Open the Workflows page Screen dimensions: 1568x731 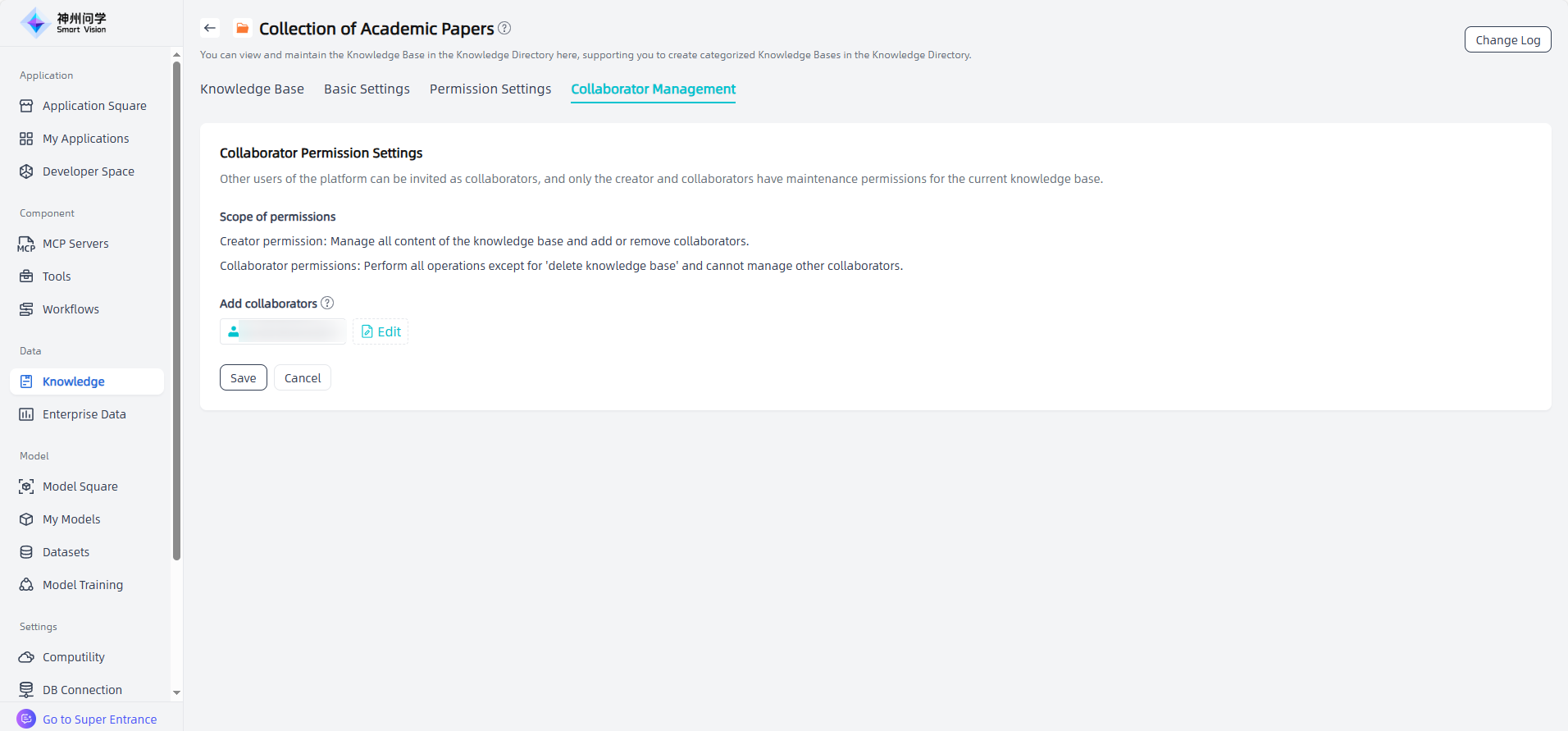click(71, 309)
